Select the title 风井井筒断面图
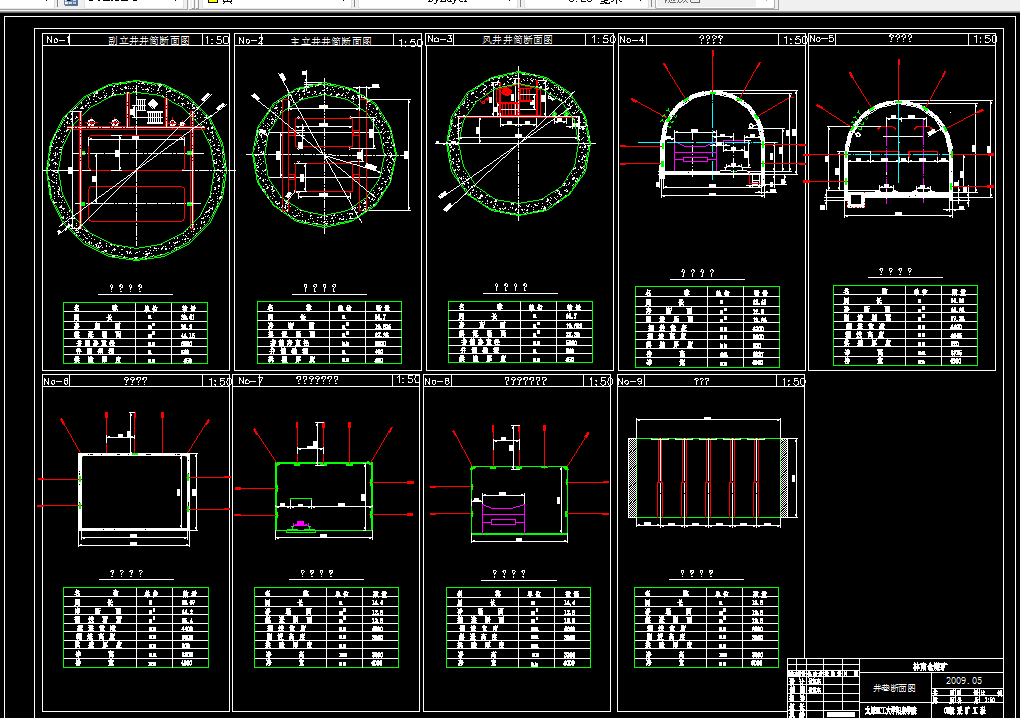The width and height of the screenshot is (1020, 718). [x=518, y=40]
